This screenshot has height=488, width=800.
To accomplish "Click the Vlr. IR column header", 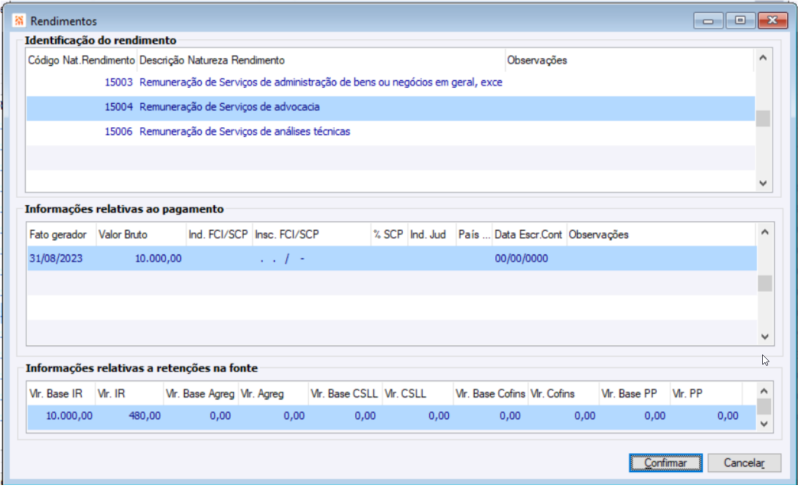I will [x=130, y=394].
